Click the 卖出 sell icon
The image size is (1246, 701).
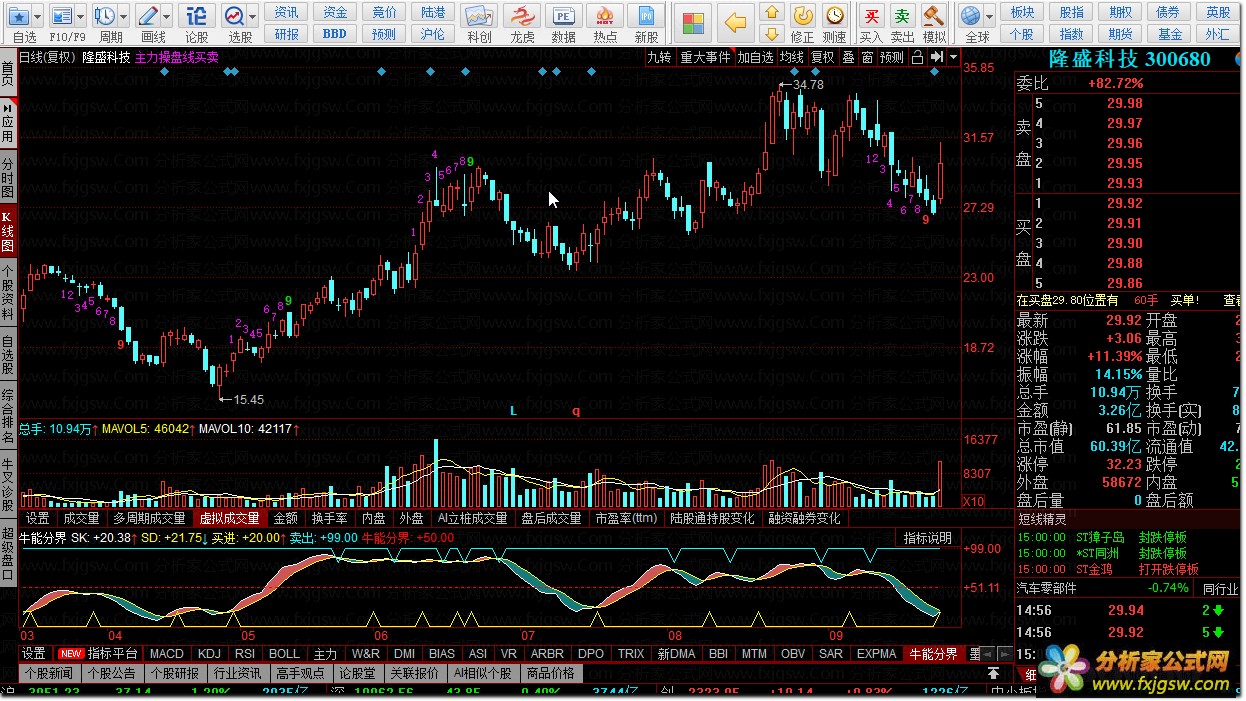903,16
